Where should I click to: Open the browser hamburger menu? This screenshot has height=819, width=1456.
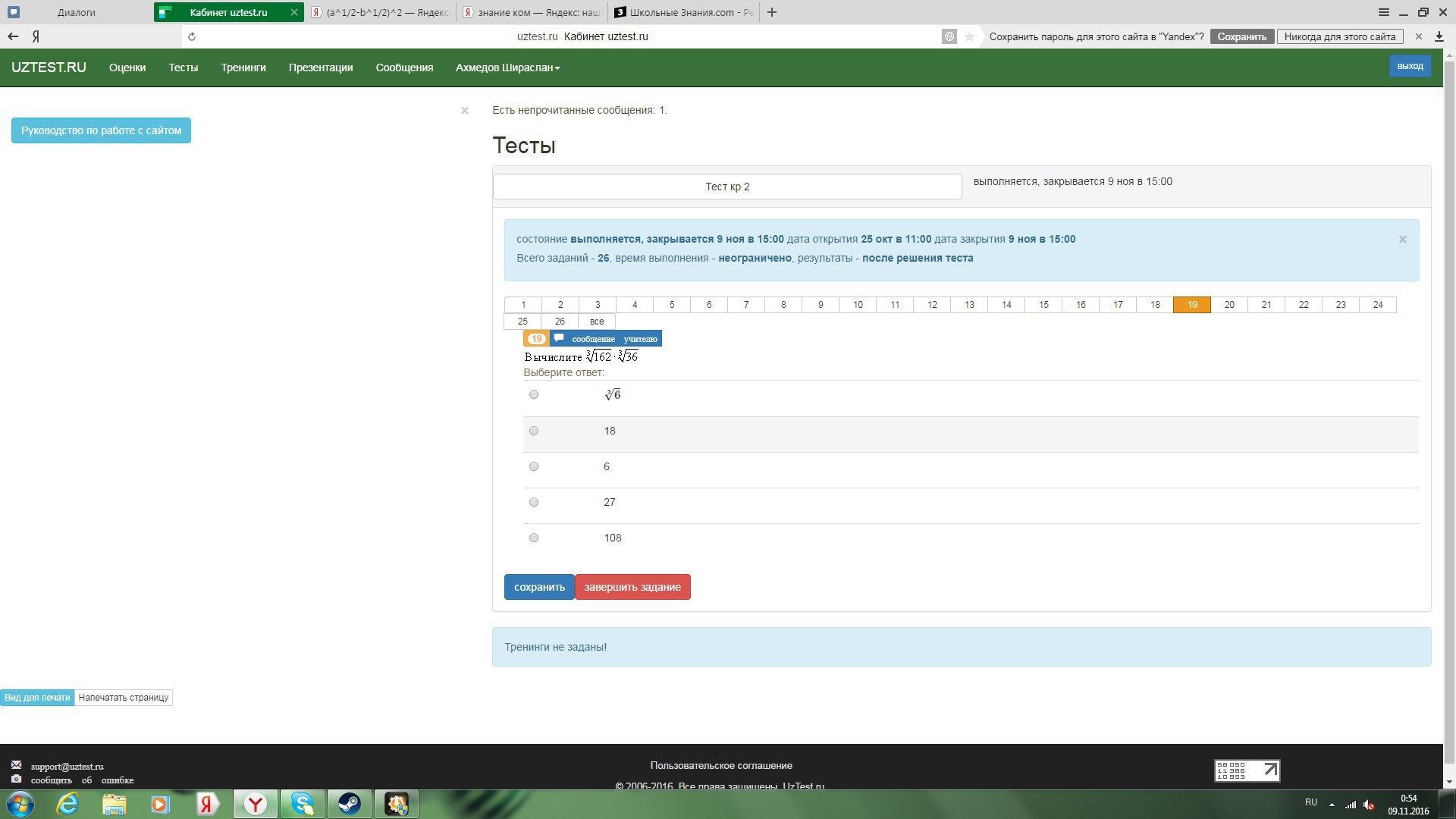(x=1383, y=12)
